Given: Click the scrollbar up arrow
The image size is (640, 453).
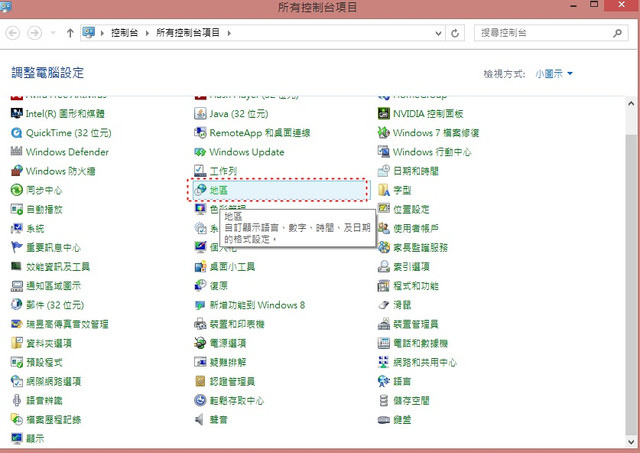Looking at the screenshot, I should [x=631, y=103].
